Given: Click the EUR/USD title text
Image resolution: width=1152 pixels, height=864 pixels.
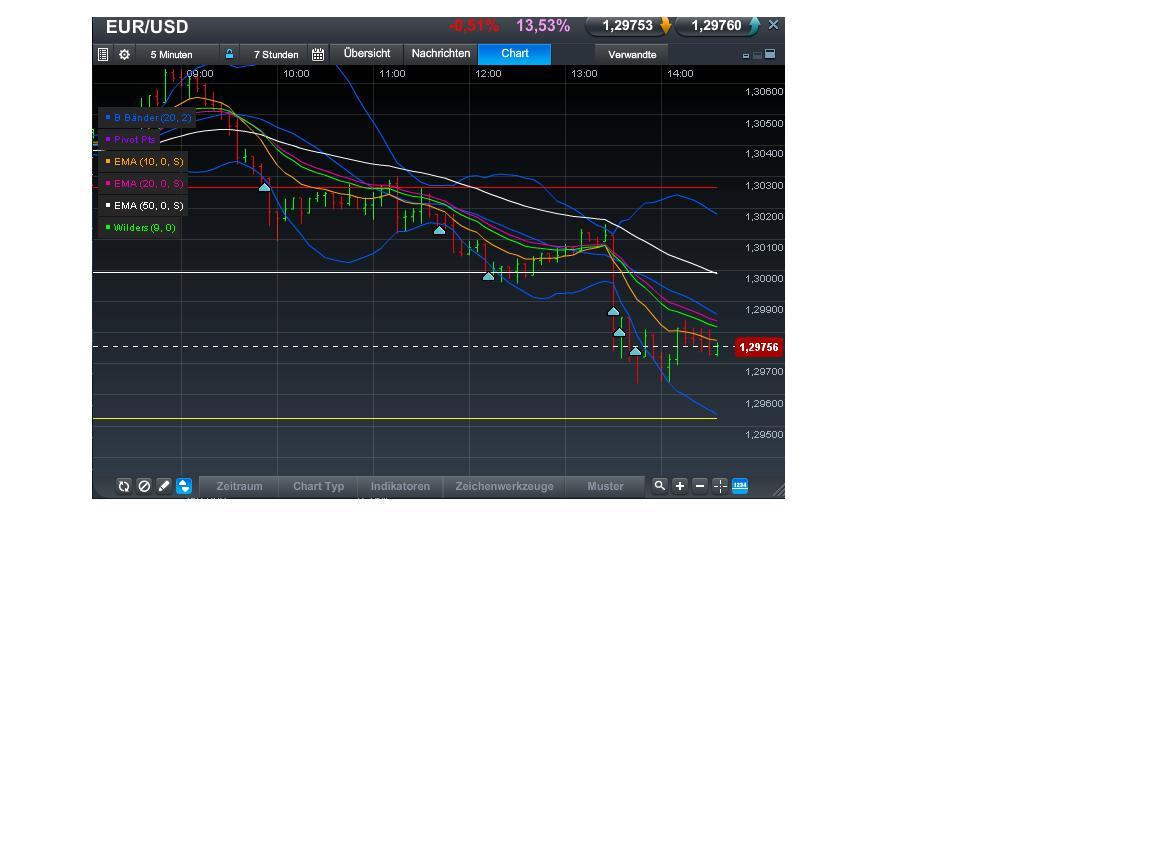Looking at the screenshot, I should 147,26.
